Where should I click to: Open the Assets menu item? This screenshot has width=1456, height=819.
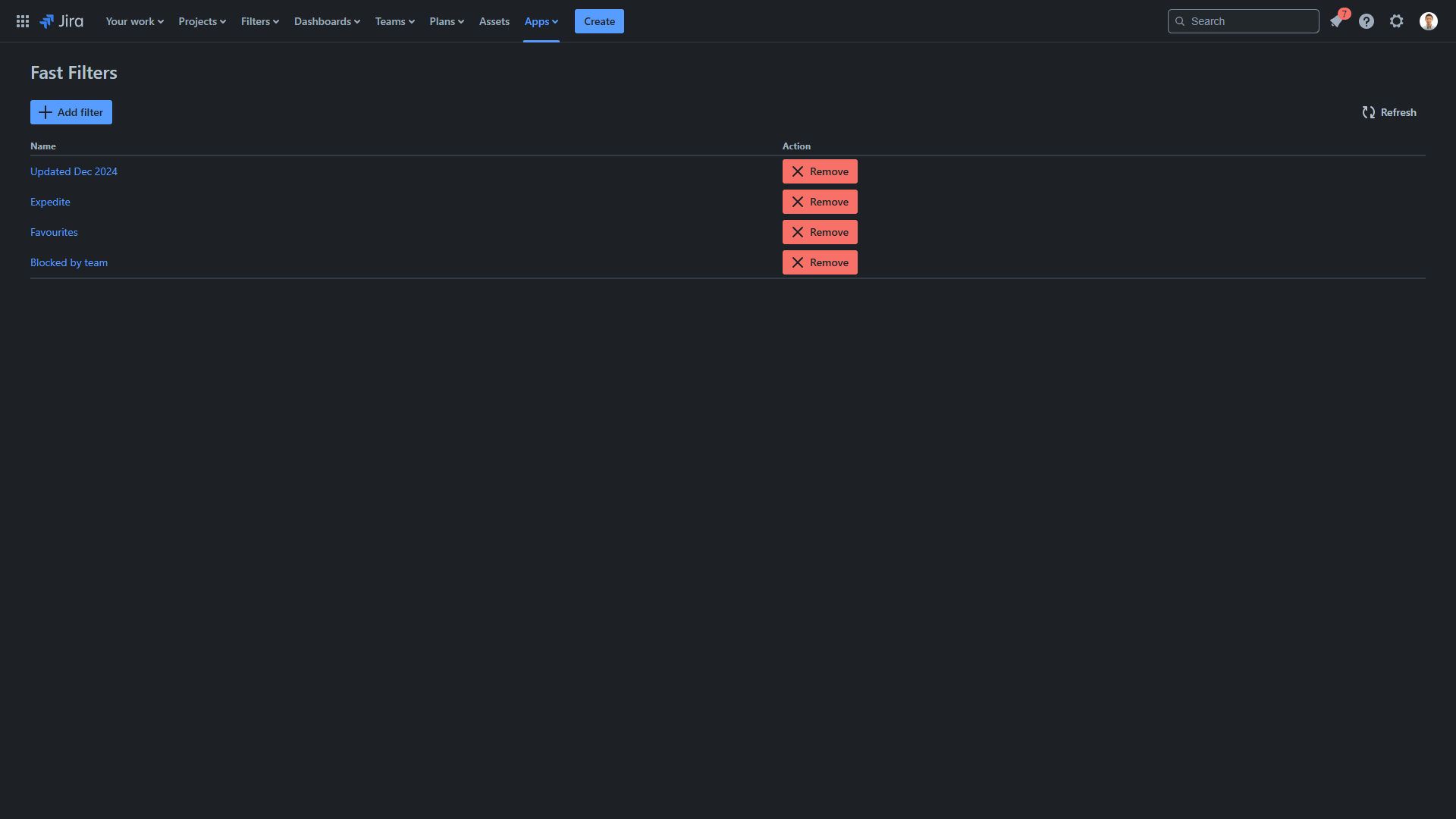point(494,21)
